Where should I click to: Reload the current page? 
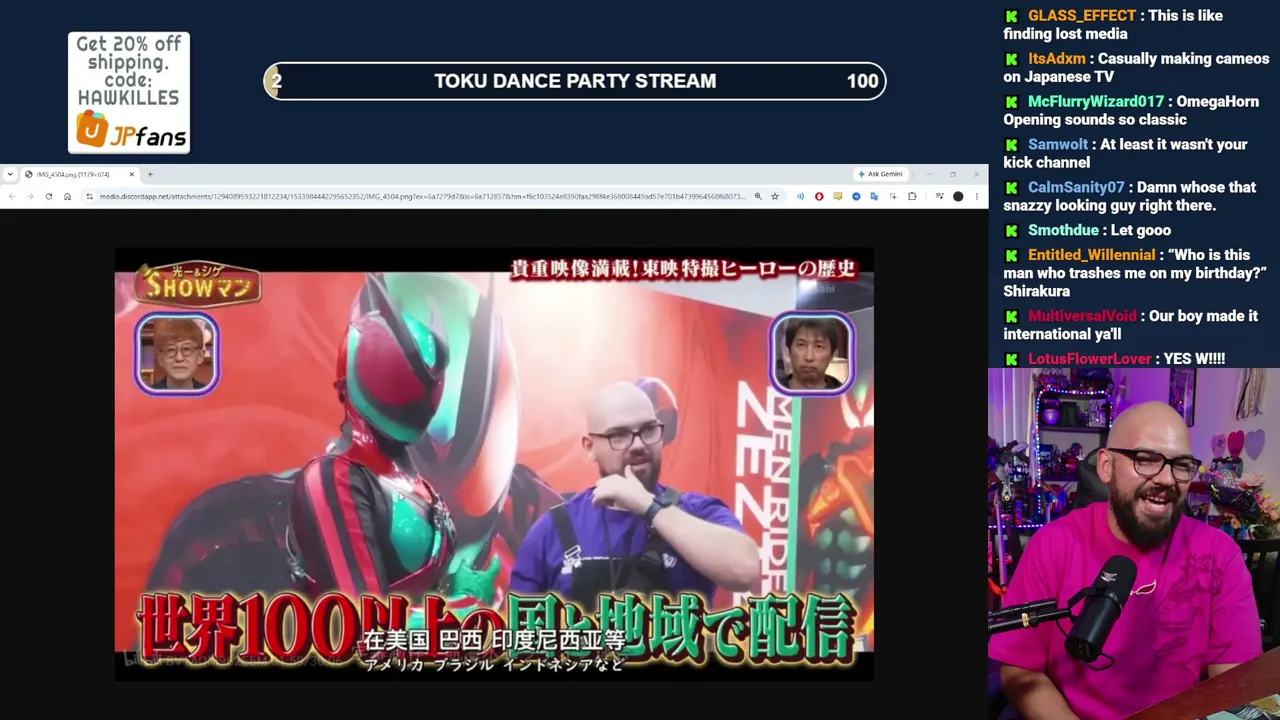tap(49, 197)
